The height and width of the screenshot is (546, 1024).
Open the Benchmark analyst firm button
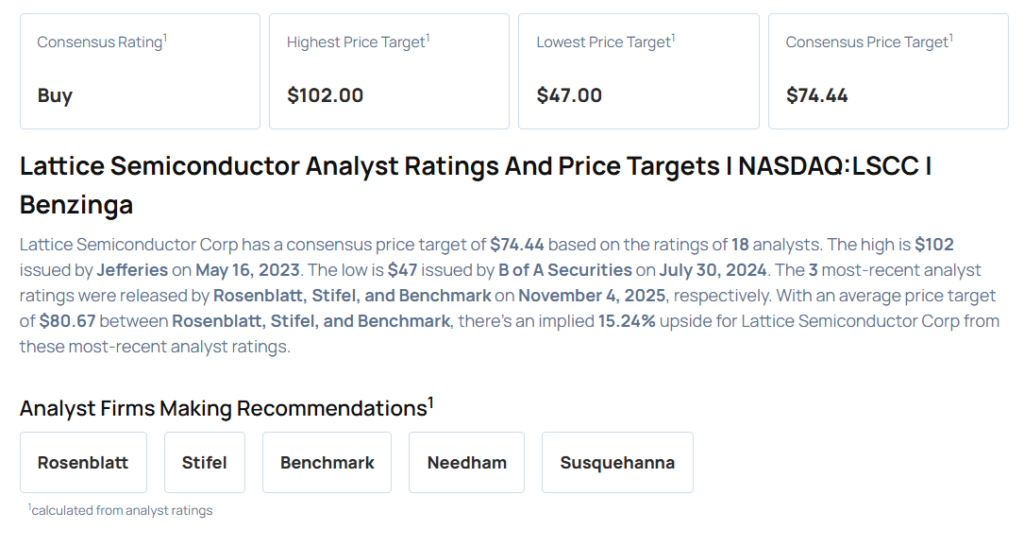(327, 462)
